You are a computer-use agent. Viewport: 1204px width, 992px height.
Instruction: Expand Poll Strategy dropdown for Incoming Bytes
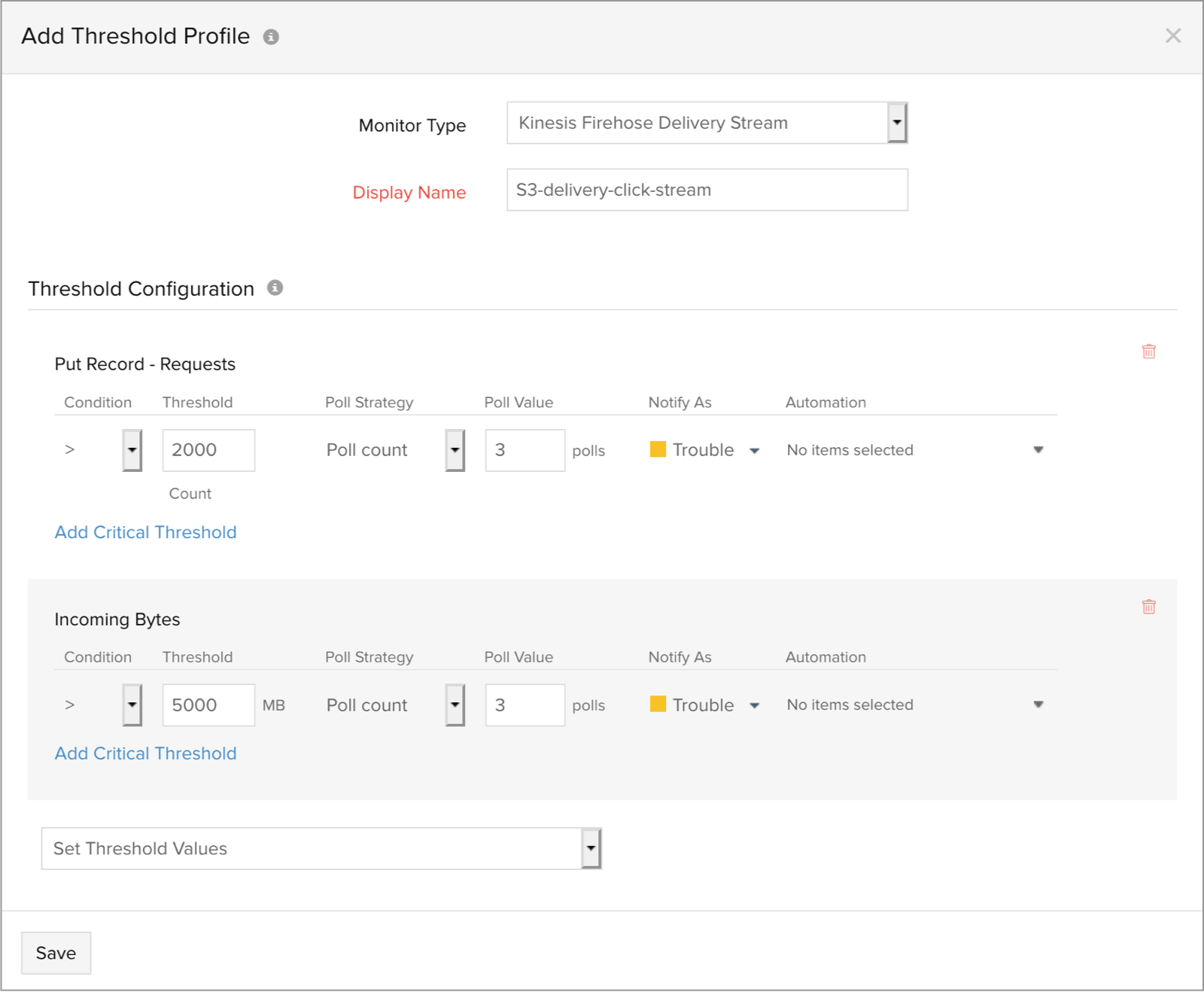[455, 705]
